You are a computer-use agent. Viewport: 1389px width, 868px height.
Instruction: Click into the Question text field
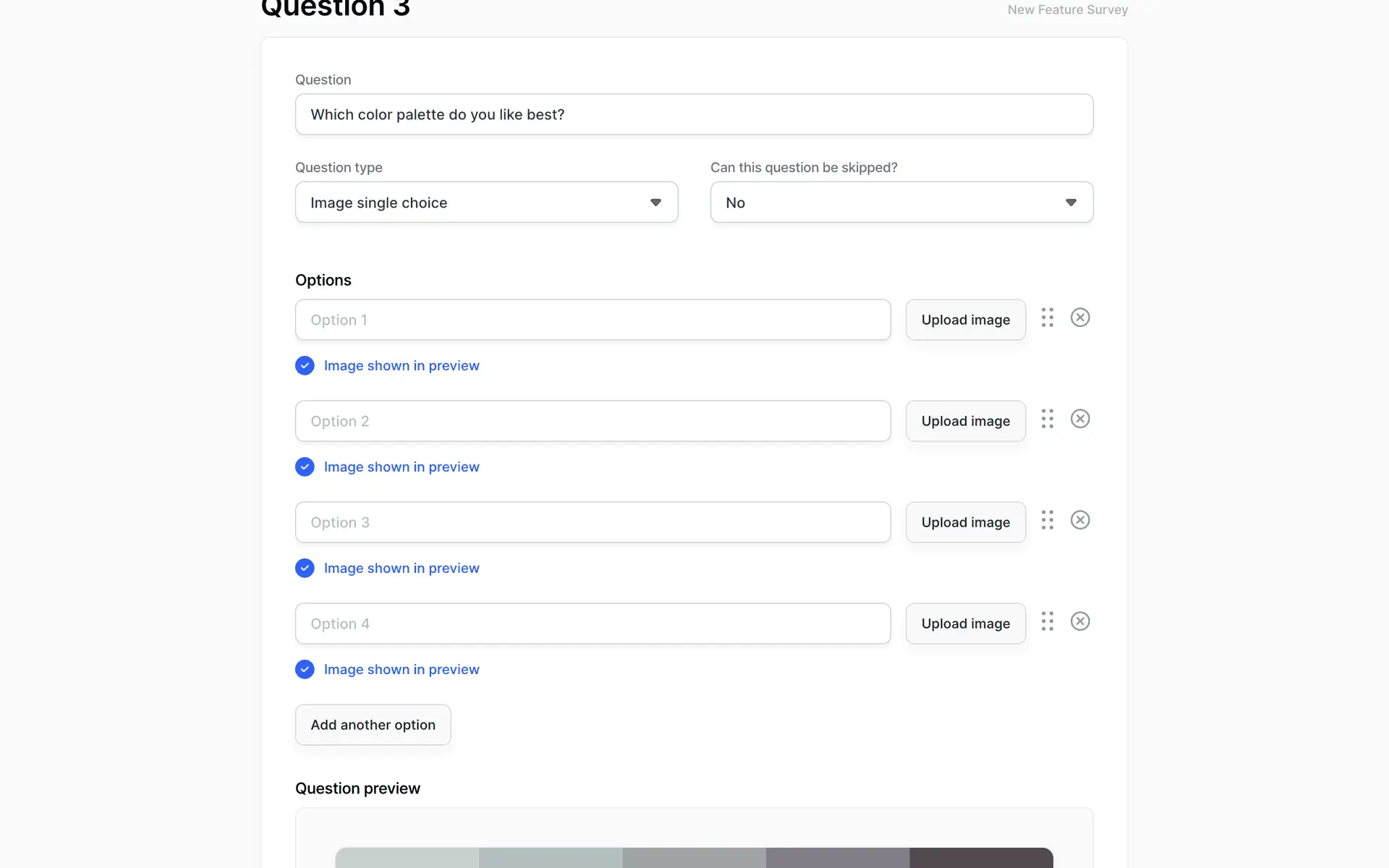tap(694, 114)
